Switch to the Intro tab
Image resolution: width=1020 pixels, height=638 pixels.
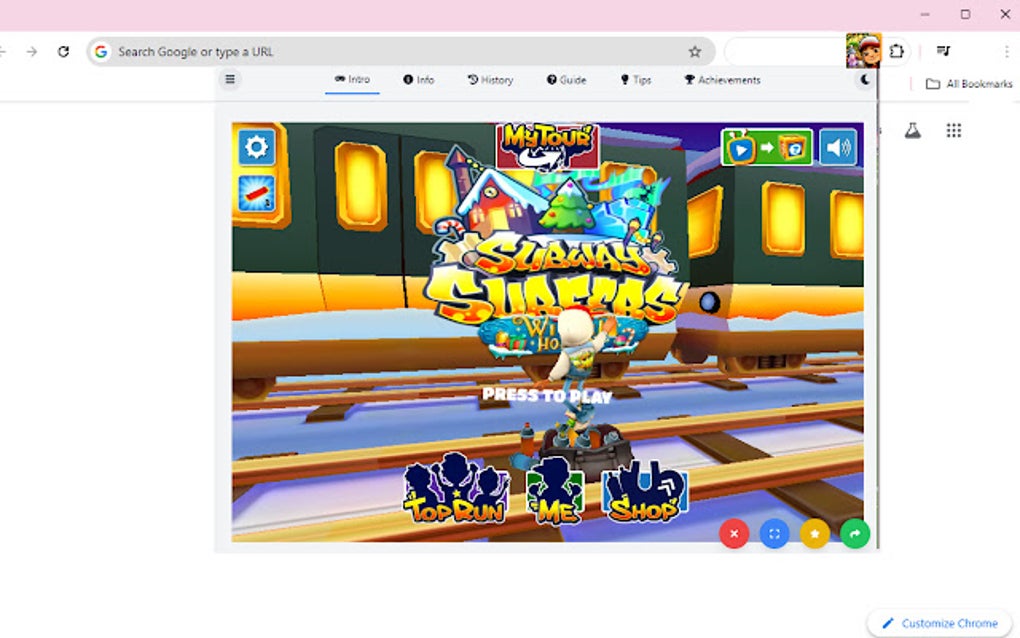click(352, 79)
